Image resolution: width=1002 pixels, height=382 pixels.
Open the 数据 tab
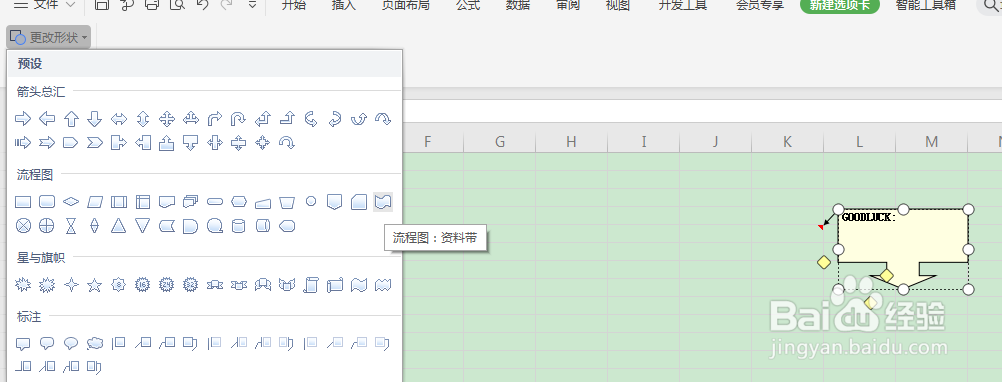tap(518, 5)
